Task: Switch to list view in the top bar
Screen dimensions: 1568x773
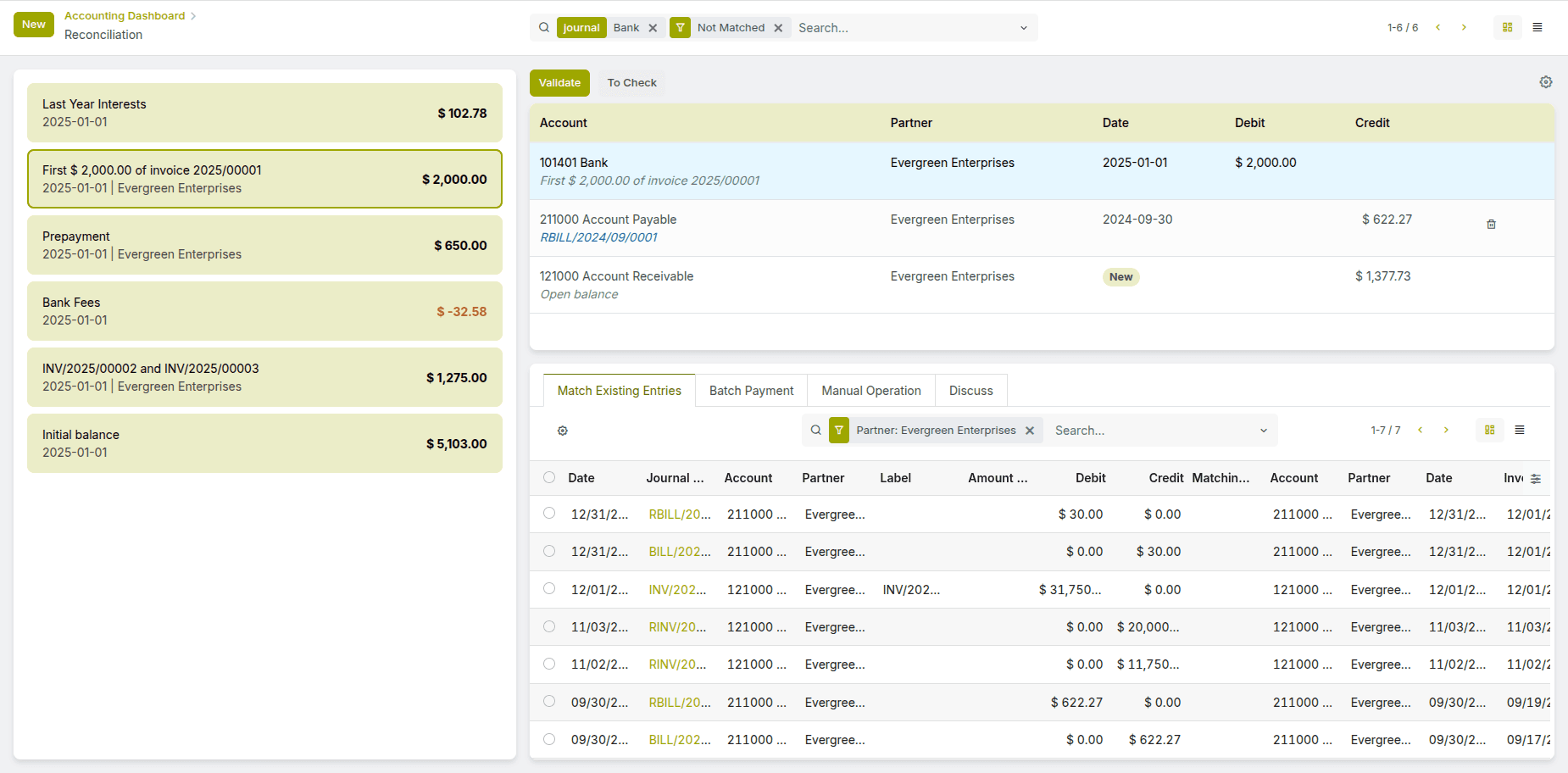Action: (x=1537, y=28)
